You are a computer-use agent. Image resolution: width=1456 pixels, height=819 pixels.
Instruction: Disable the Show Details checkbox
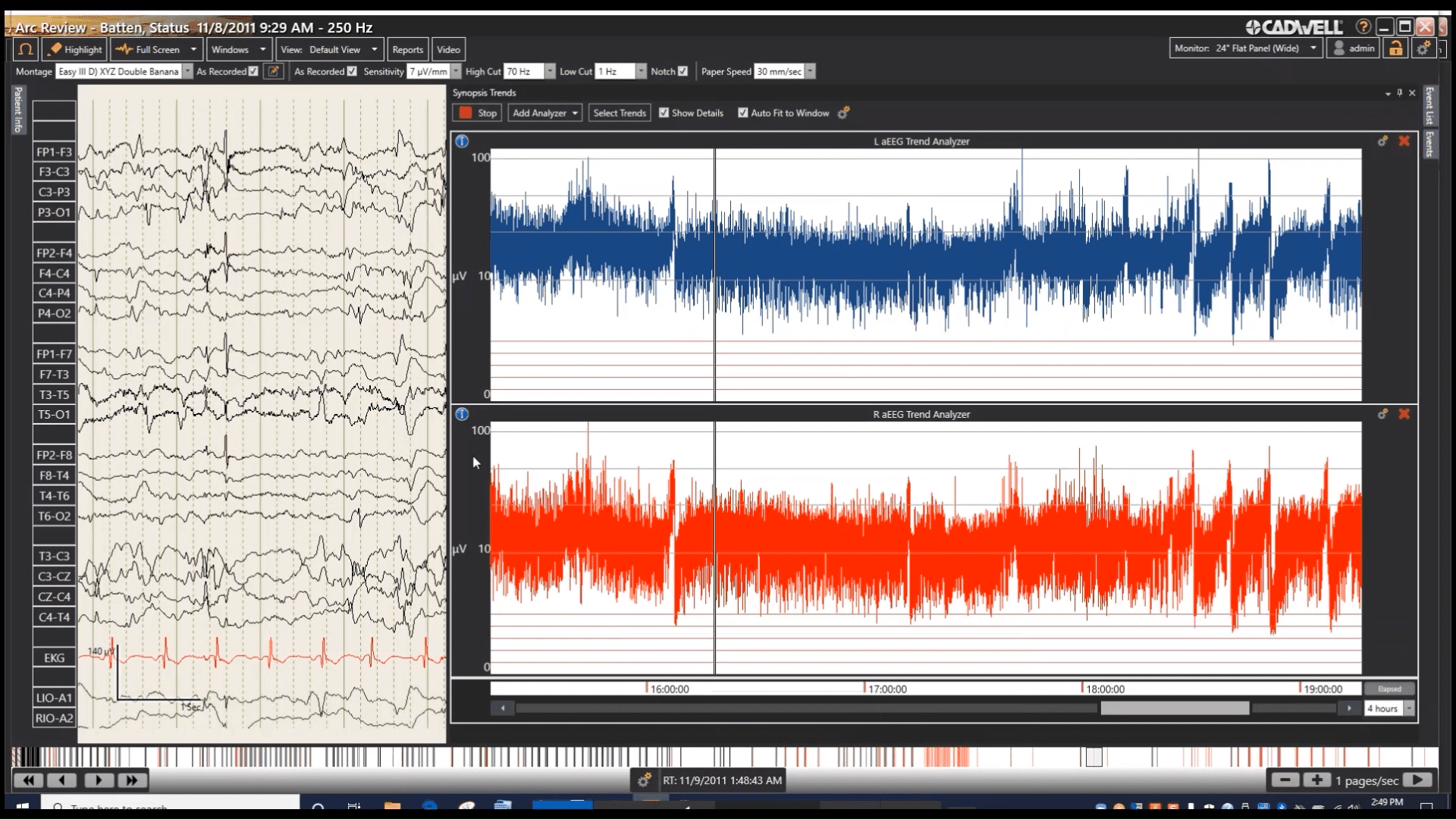coord(664,112)
